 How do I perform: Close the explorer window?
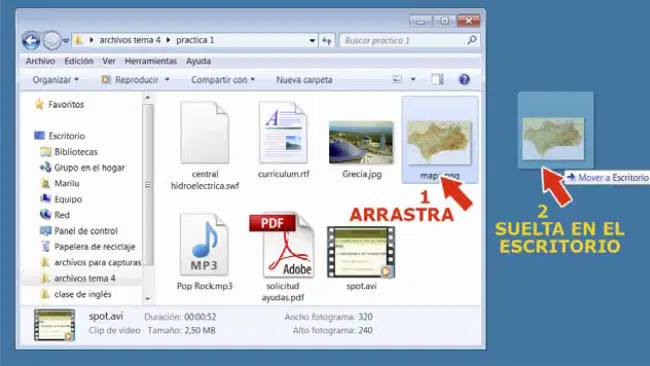[468, 21]
